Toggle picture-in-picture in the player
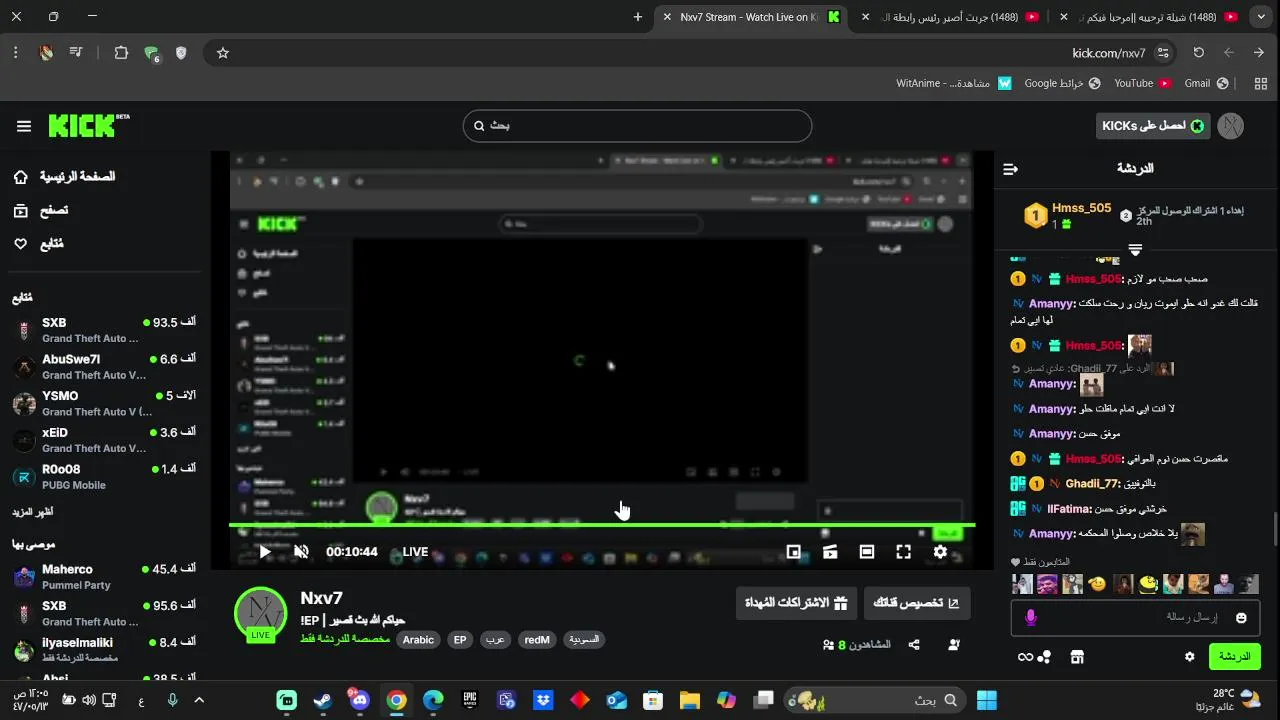1280x720 pixels. [793, 552]
